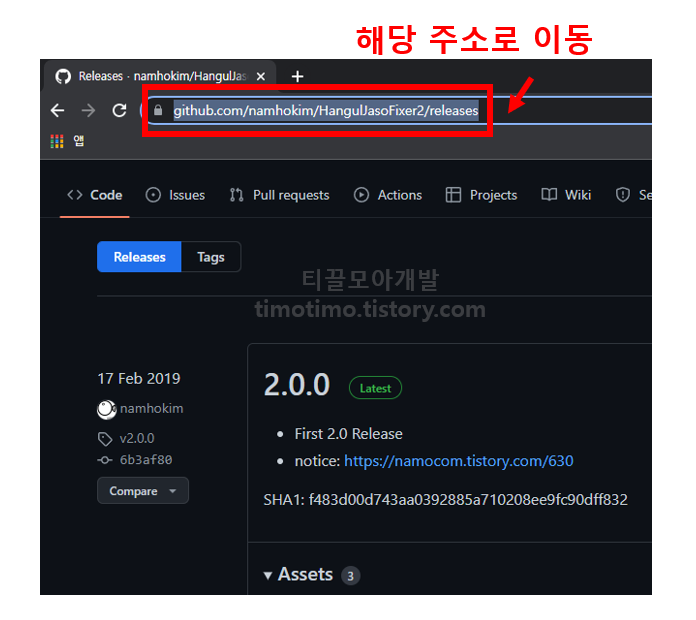Open the Compare dropdown

(142, 490)
